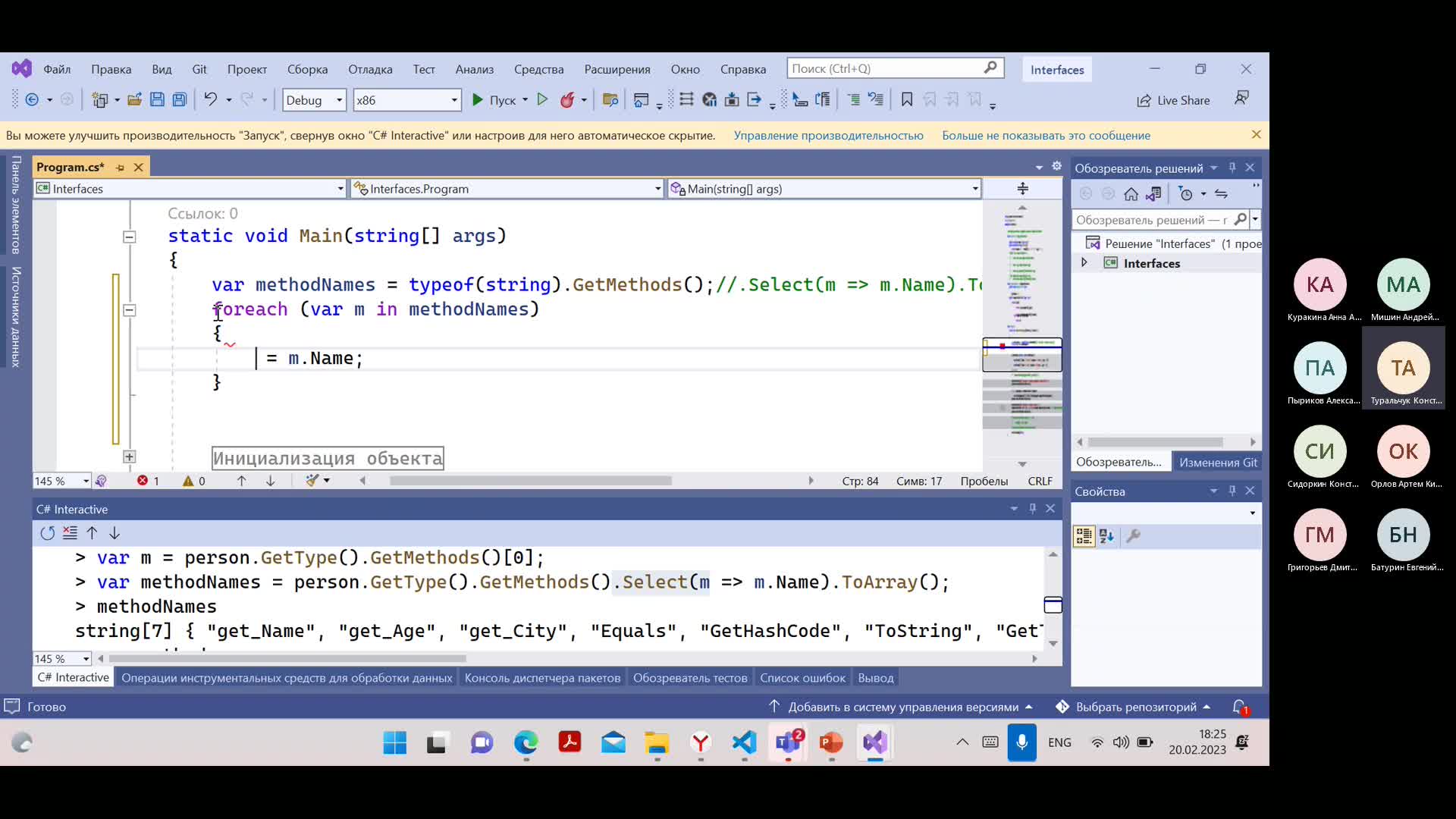Viewport: 1456px width, 819px height.
Task: Click the New Project toolbar icon
Action: (99, 99)
